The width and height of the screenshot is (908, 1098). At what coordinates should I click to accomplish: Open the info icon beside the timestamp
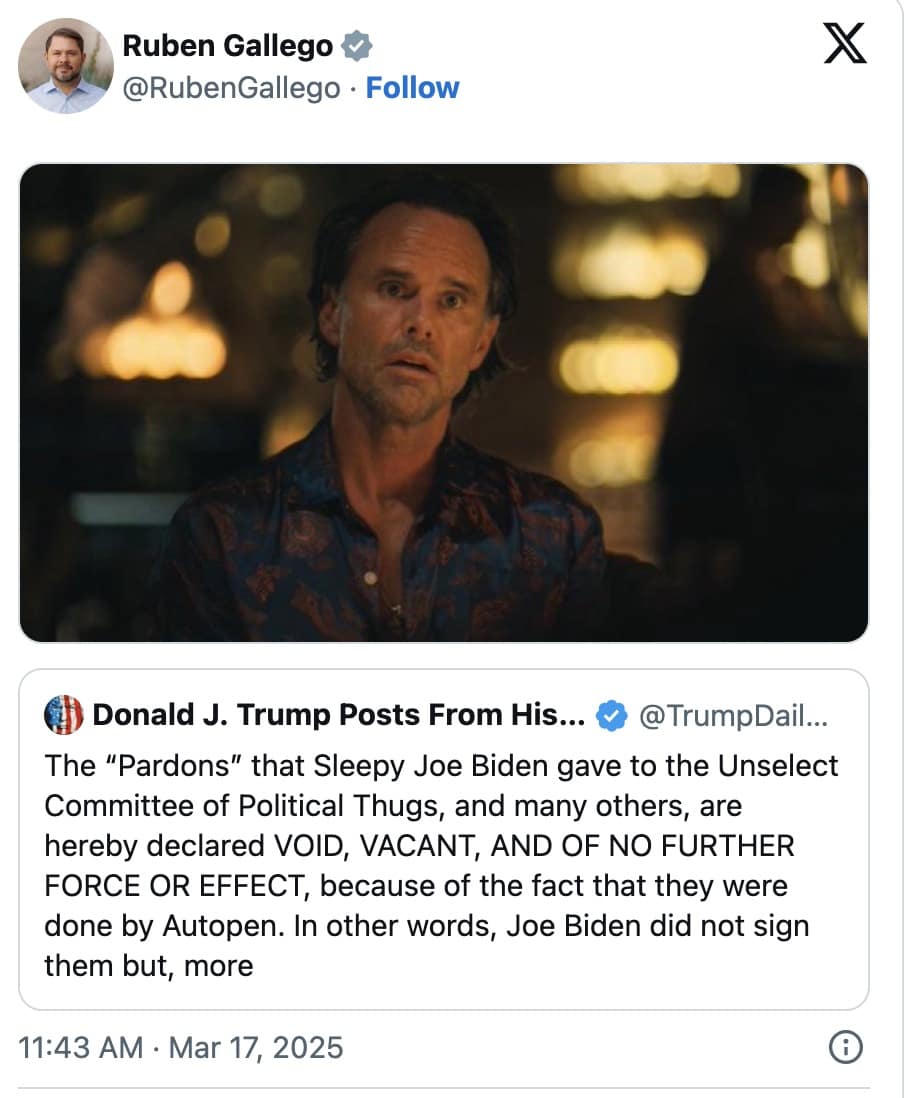[846, 1047]
